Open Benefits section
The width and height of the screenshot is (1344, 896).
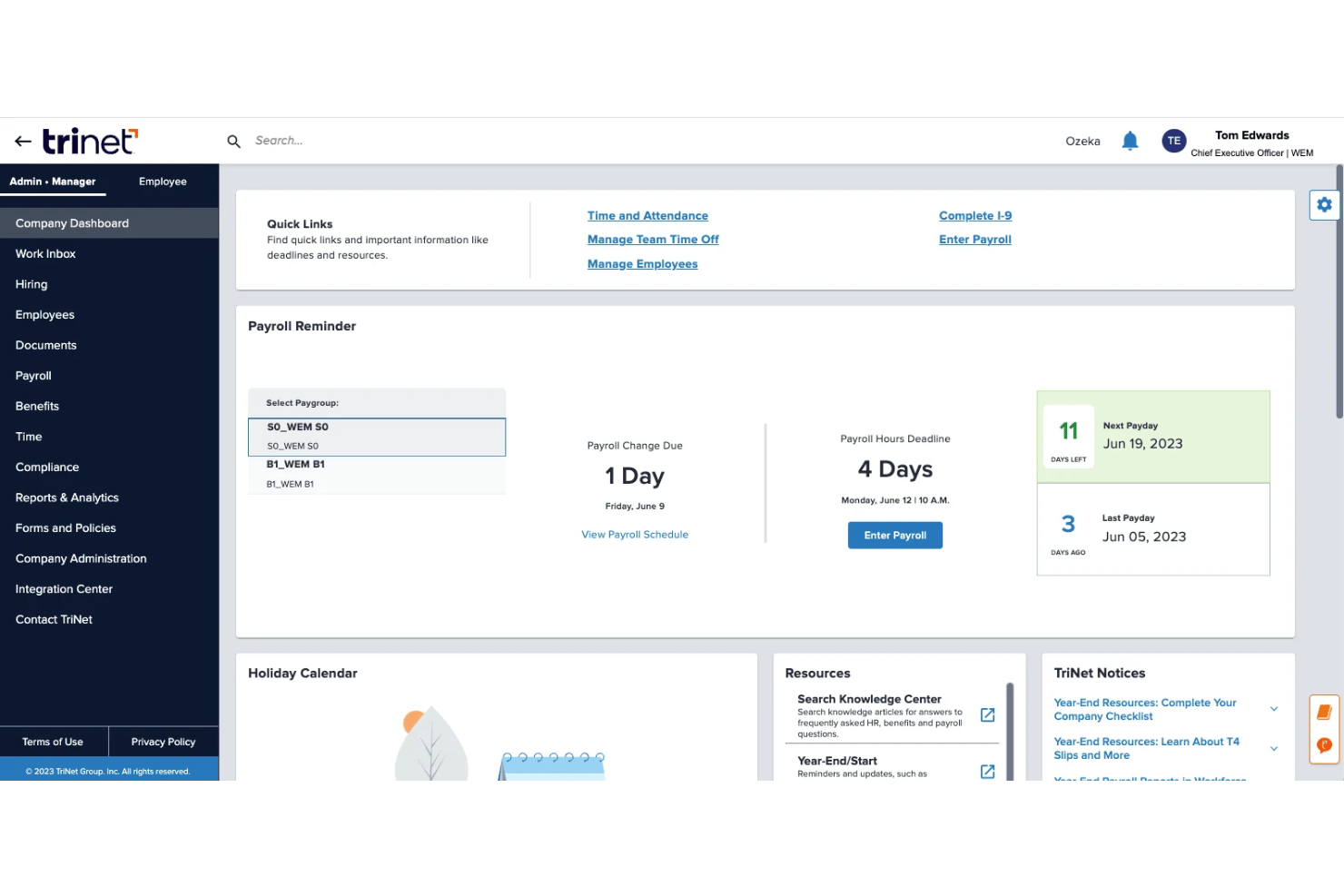[109, 406]
